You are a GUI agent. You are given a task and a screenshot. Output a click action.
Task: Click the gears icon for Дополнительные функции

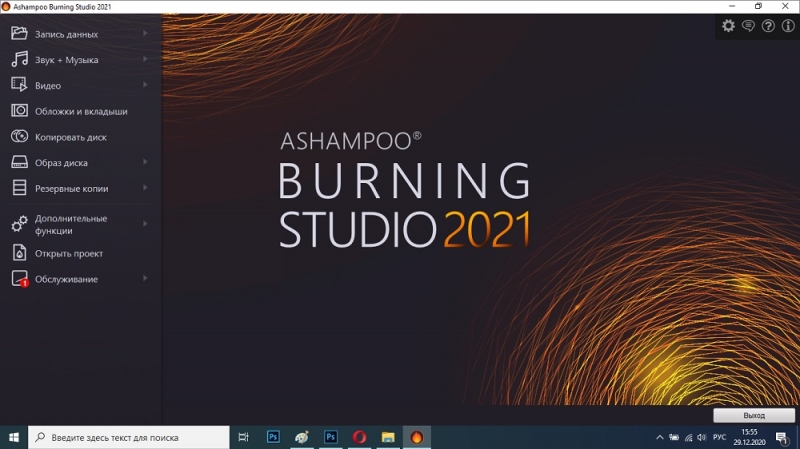coord(19,224)
